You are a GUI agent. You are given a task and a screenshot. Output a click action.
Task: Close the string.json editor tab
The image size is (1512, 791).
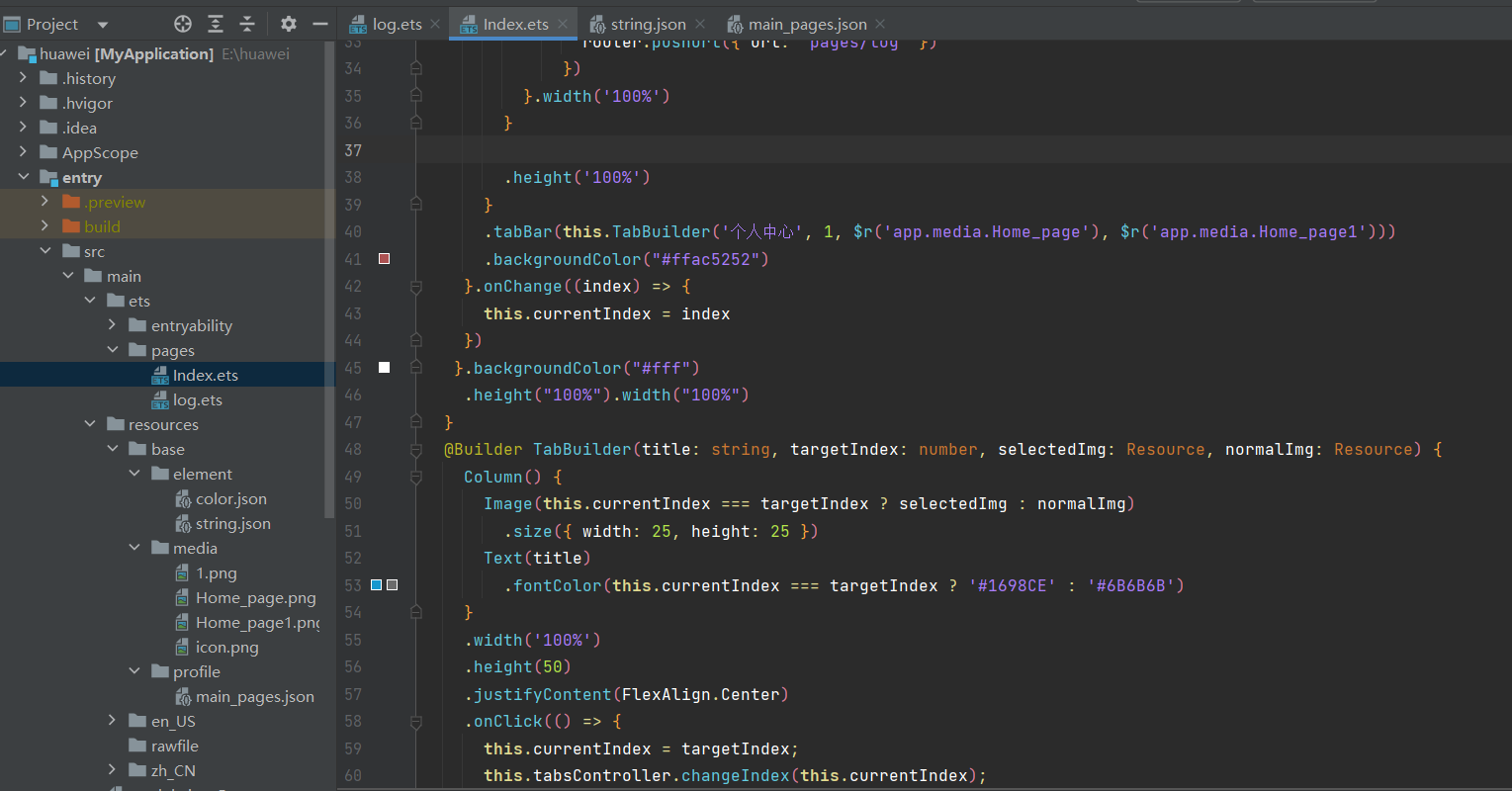click(700, 24)
